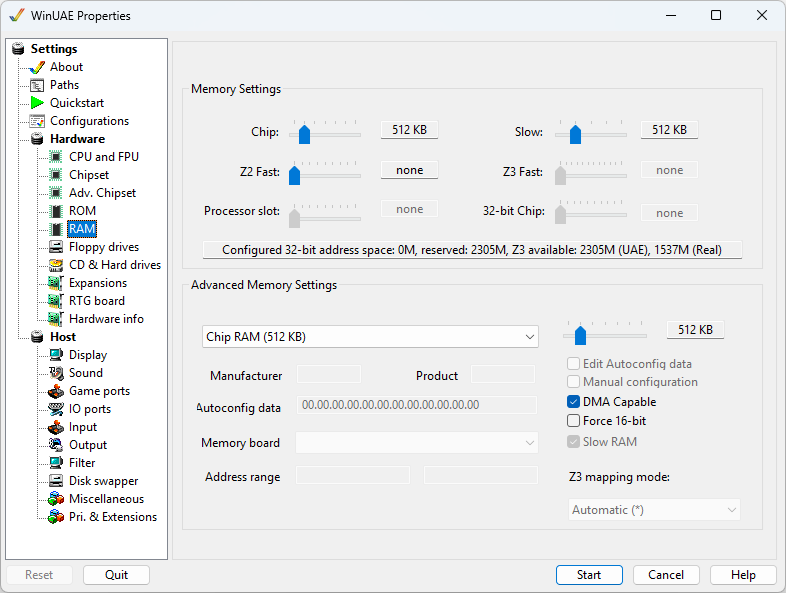
Task: Click the Hardware info card icon
Action: click(56, 319)
